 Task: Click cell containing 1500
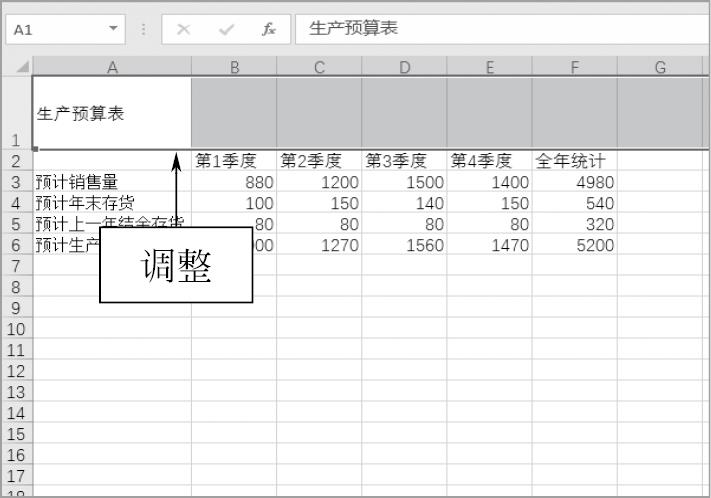404,181
